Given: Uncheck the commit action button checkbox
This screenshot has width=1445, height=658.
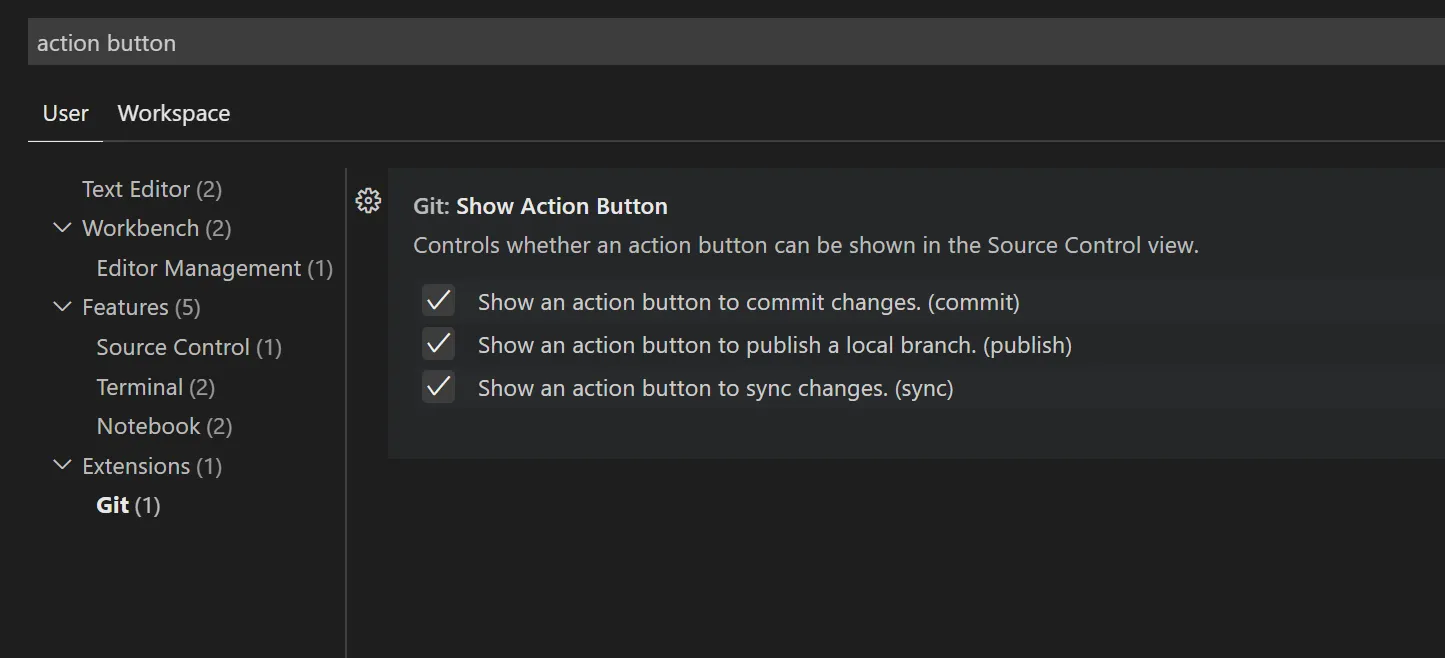Looking at the screenshot, I should pyautogui.click(x=438, y=301).
